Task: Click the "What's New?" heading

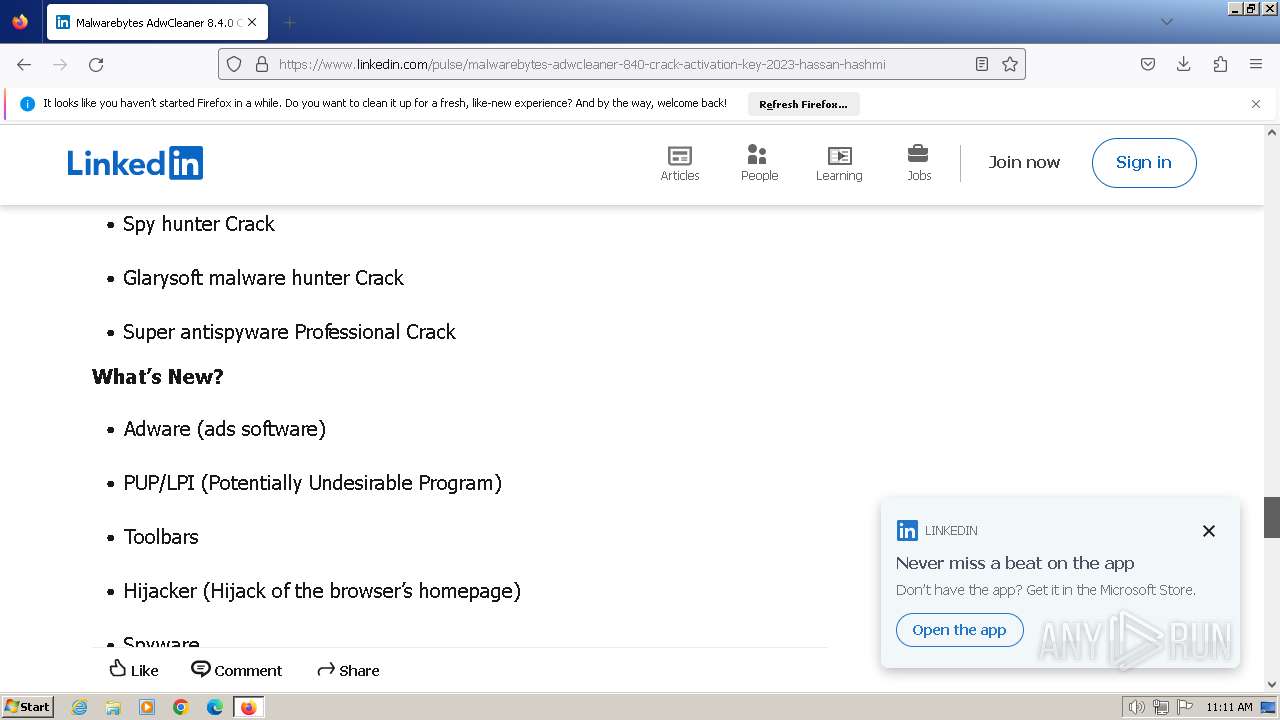Action: [158, 376]
